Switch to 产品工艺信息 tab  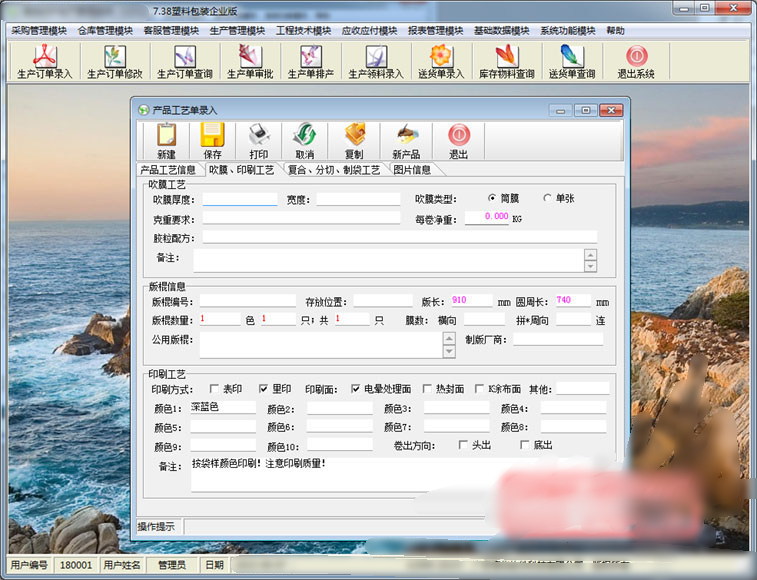tap(168, 170)
